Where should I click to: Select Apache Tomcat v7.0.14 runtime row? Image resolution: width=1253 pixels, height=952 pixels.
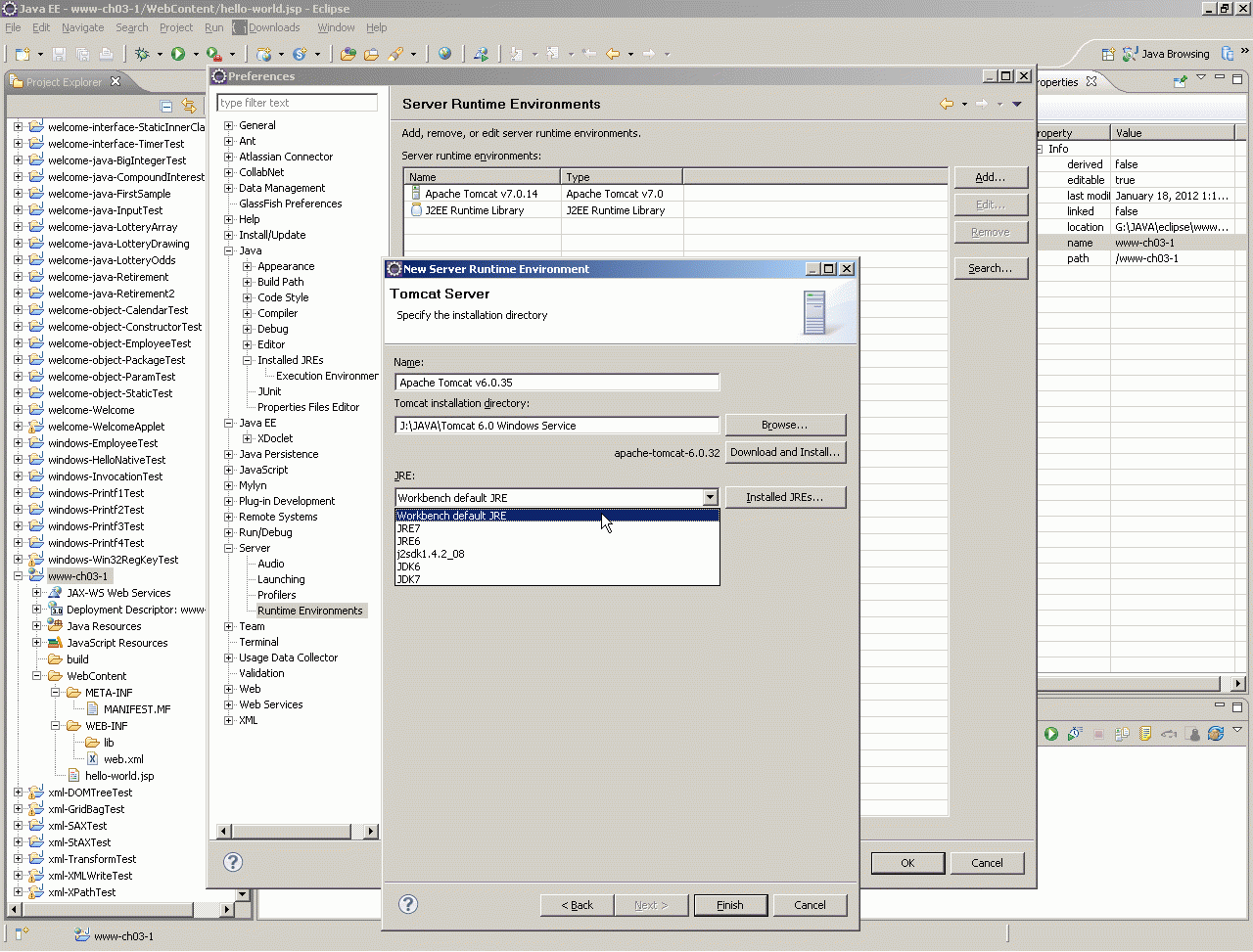point(675,194)
